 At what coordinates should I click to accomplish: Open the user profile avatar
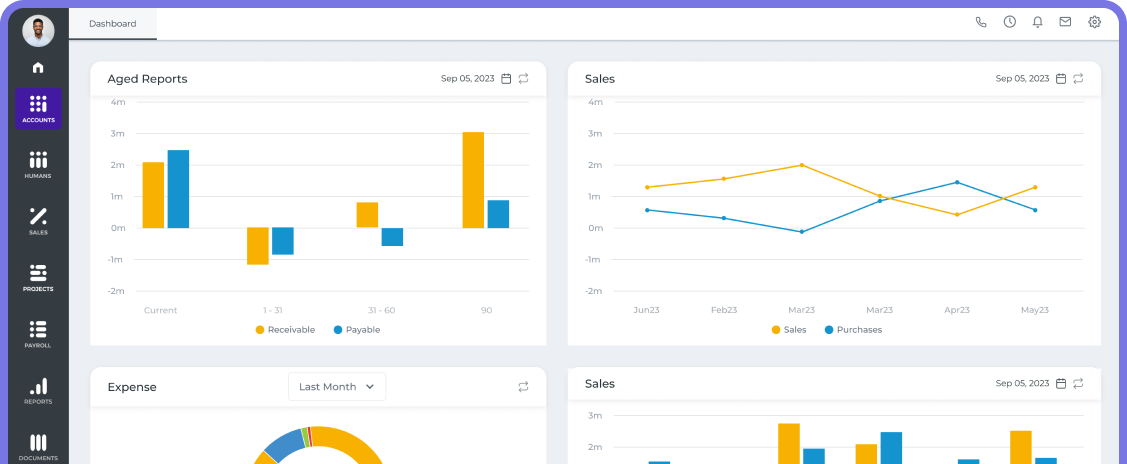tap(38, 31)
